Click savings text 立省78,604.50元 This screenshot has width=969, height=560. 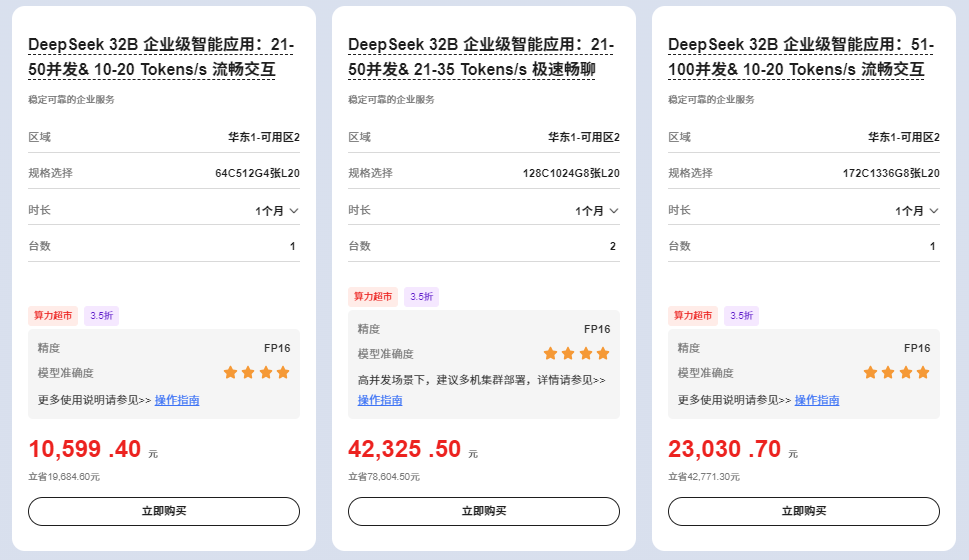tap(384, 477)
